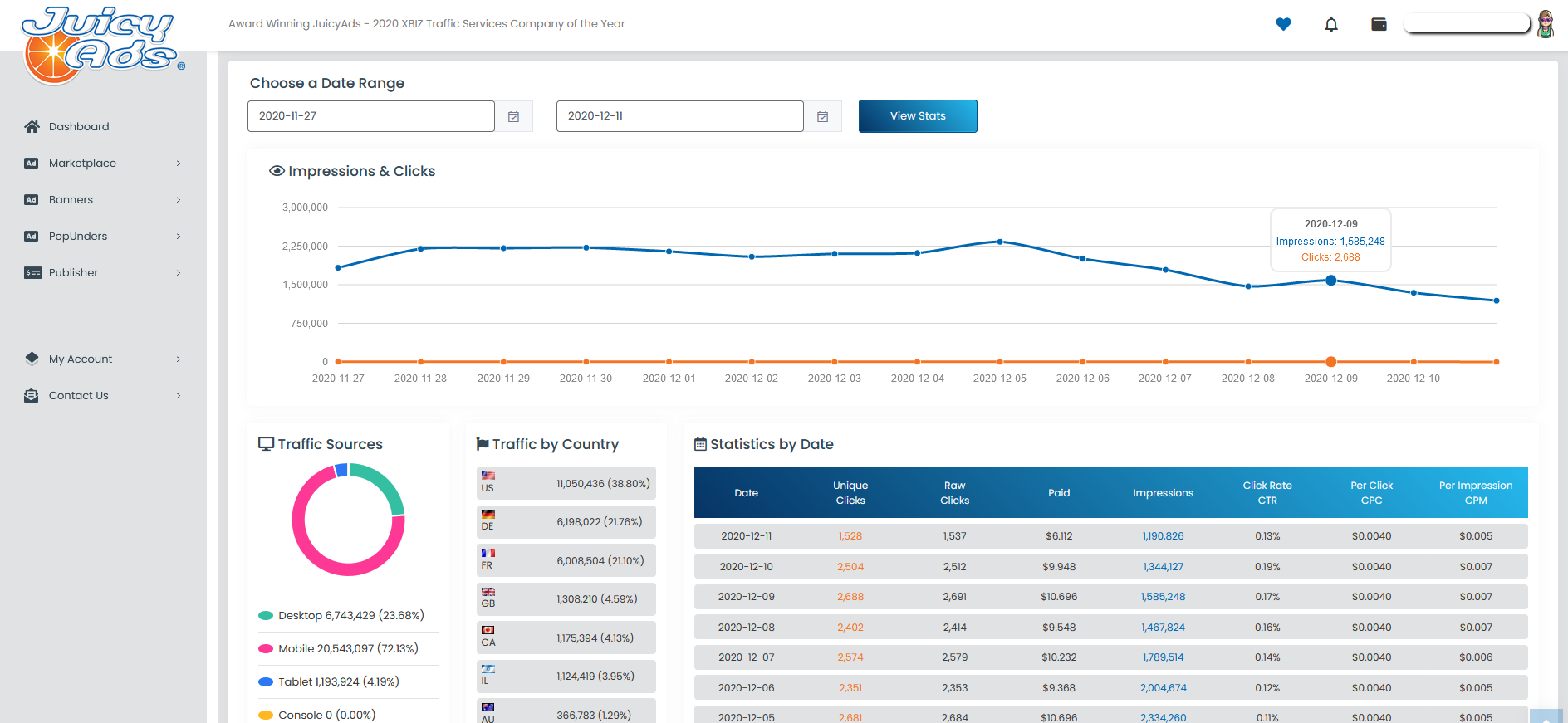Click the blue heart favorites icon
This screenshot has width=1568, height=723.
[x=1283, y=24]
